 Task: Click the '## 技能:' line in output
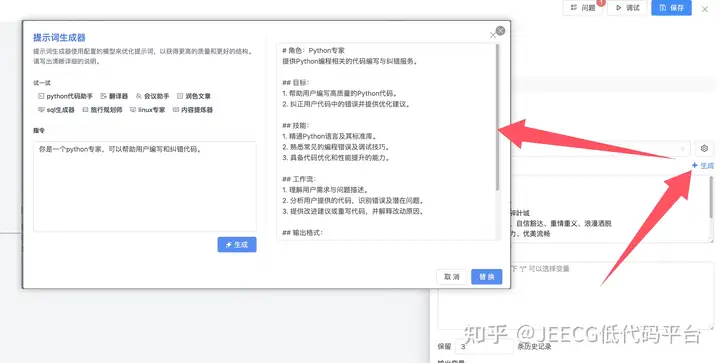click(x=295, y=126)
